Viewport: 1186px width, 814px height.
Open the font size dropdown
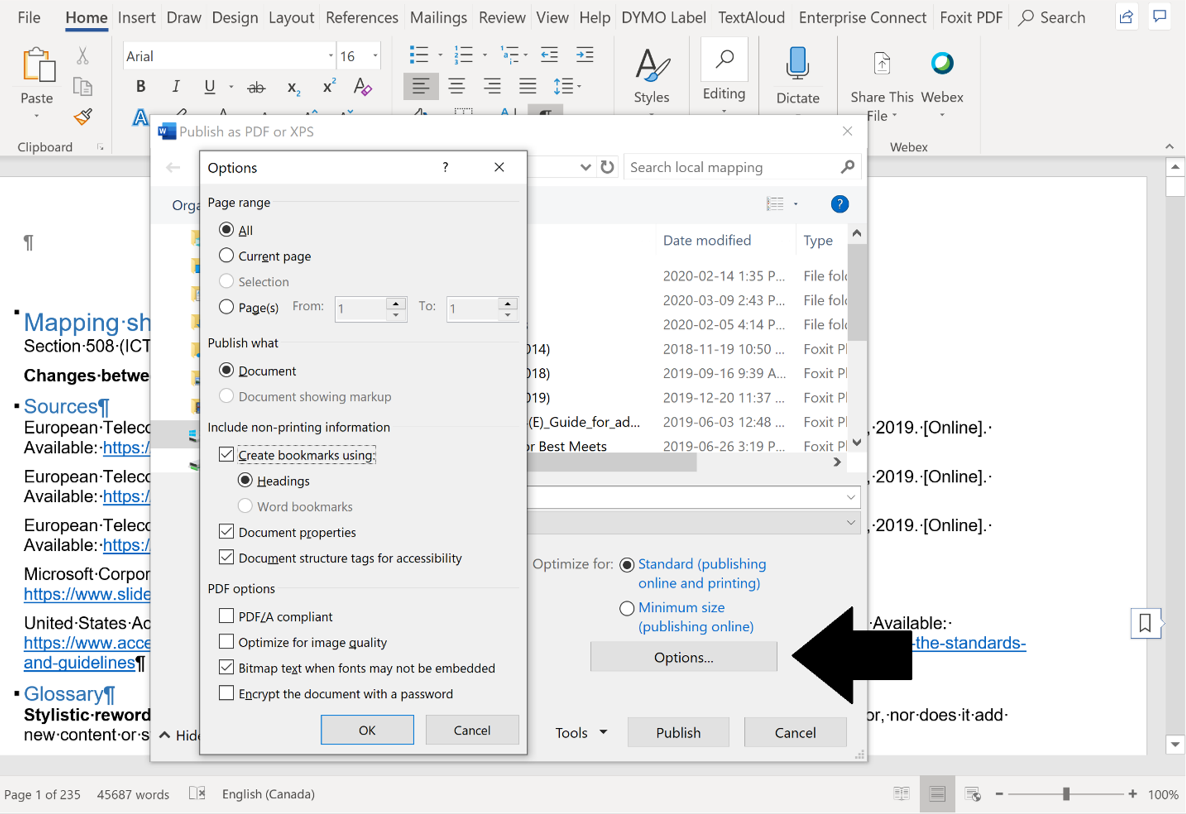[377, 55]
